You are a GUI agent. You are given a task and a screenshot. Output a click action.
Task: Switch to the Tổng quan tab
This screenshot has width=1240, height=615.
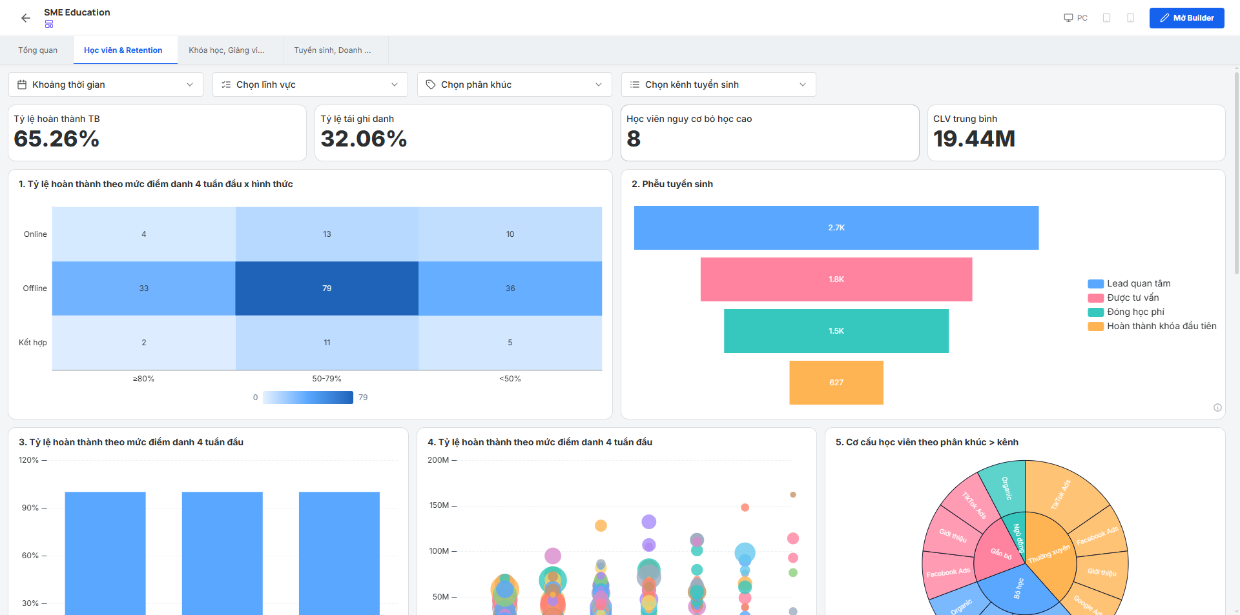coord(38,50)
